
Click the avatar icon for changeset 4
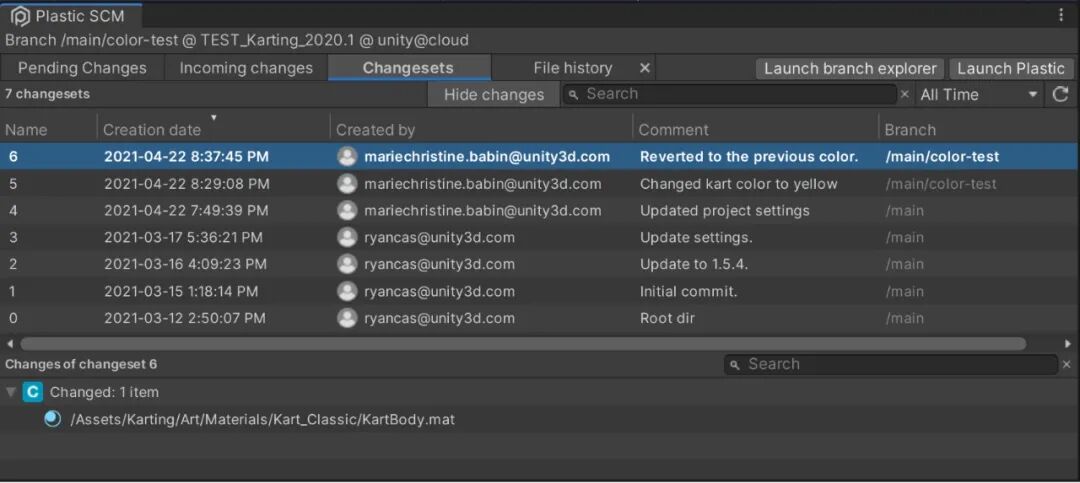point(347,210)
